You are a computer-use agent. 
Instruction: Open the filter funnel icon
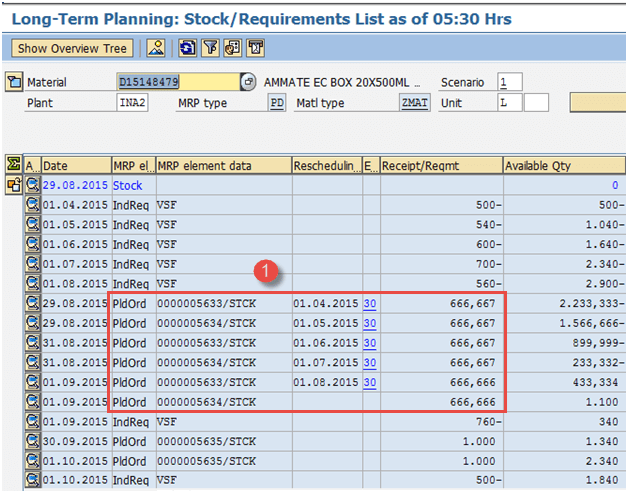tap(211, 48)
